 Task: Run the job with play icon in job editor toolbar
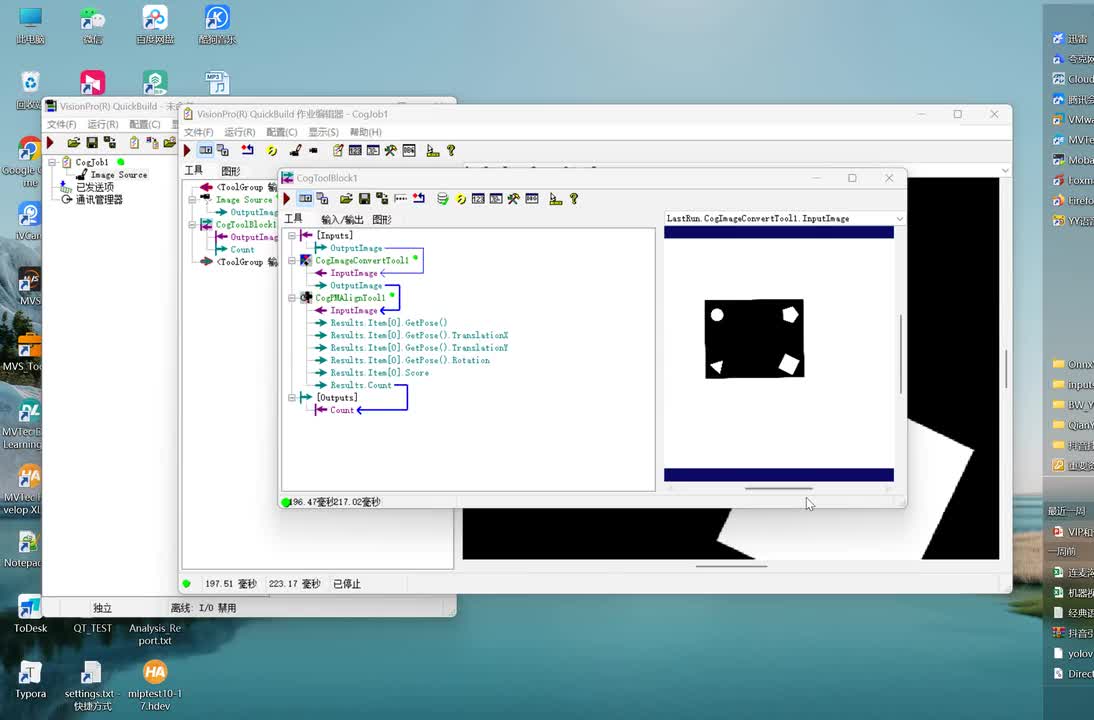(x=187, y=151)
